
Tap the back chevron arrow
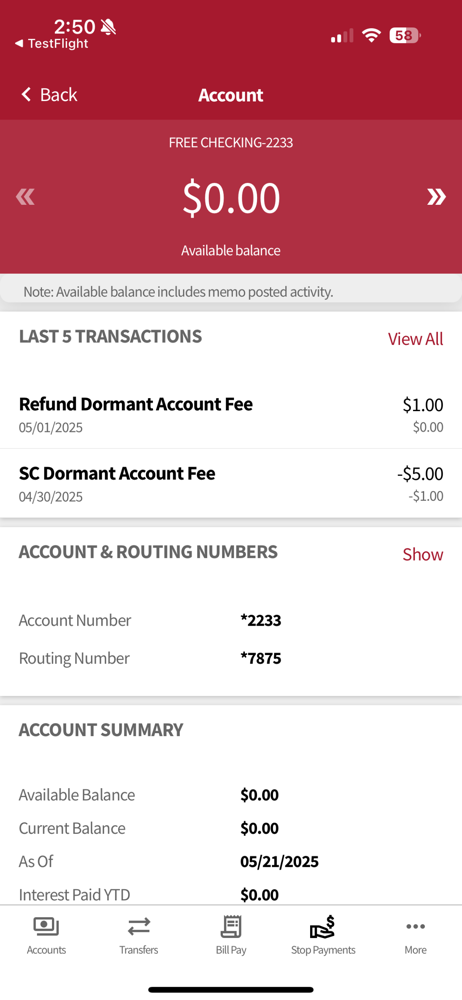(x=26, y=95)
